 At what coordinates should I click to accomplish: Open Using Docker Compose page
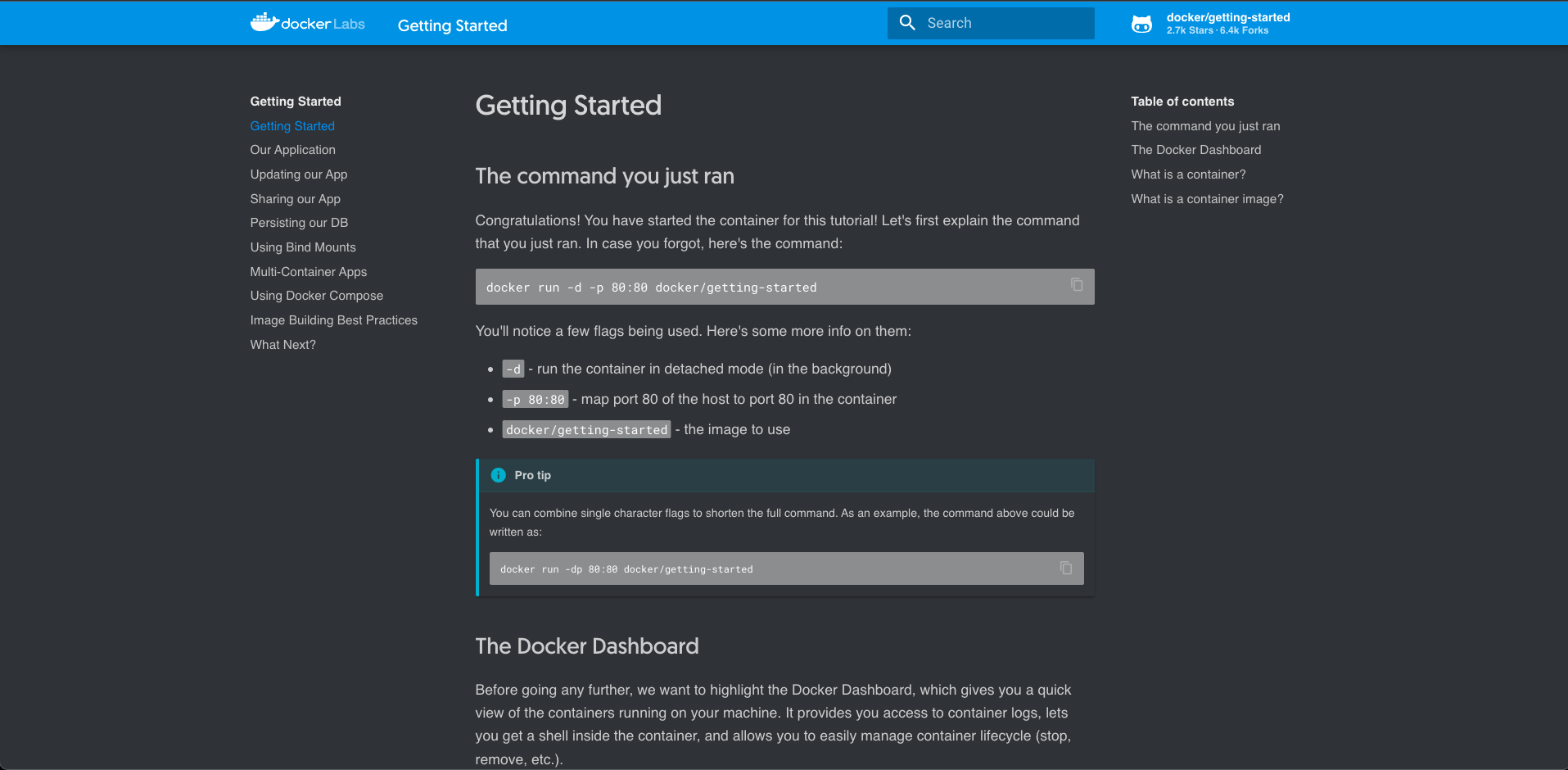(x=316, y=296)
